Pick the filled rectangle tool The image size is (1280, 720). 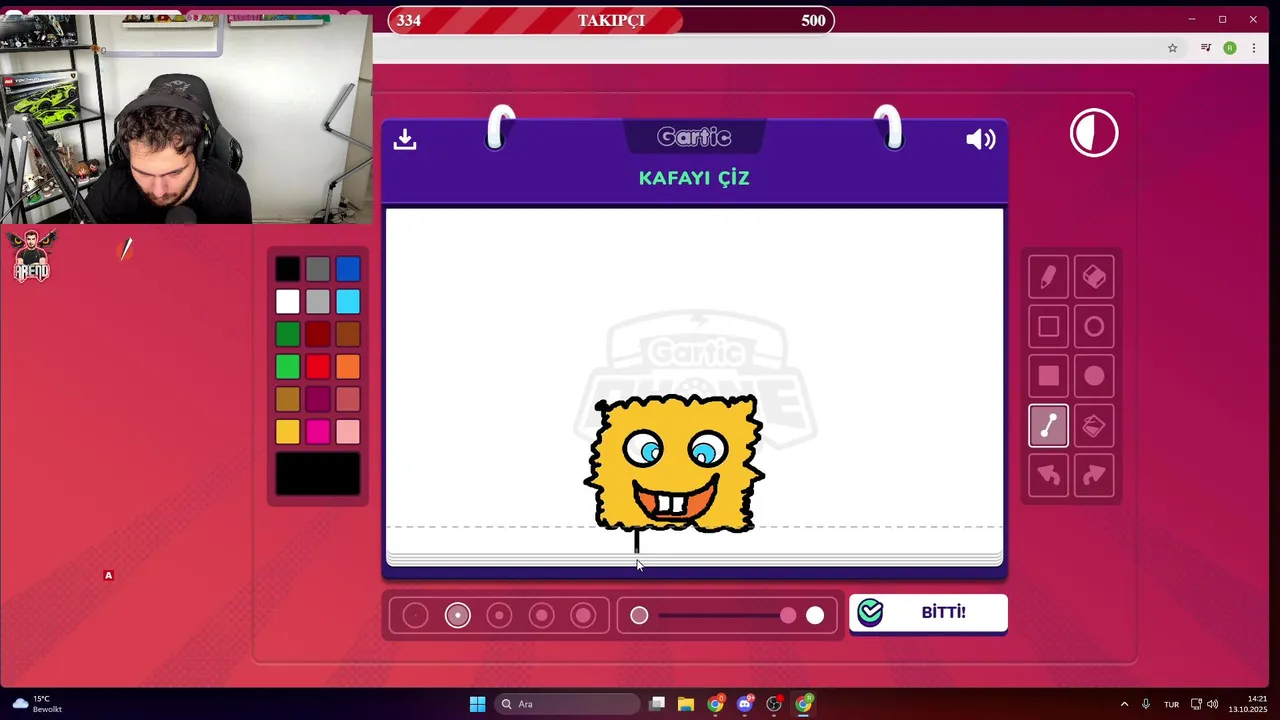[1048, 376]
